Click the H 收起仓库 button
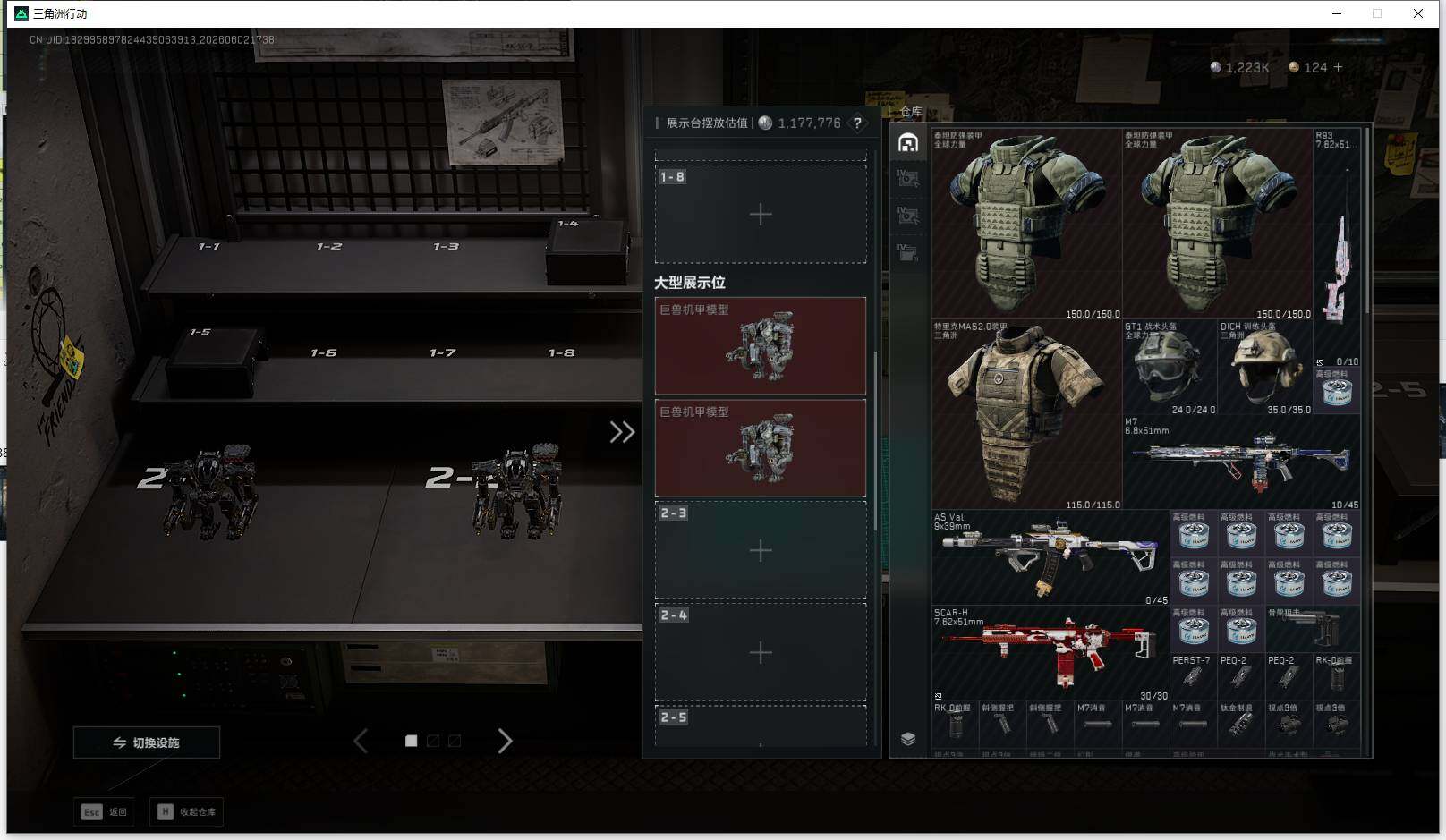 pos(187,812)
